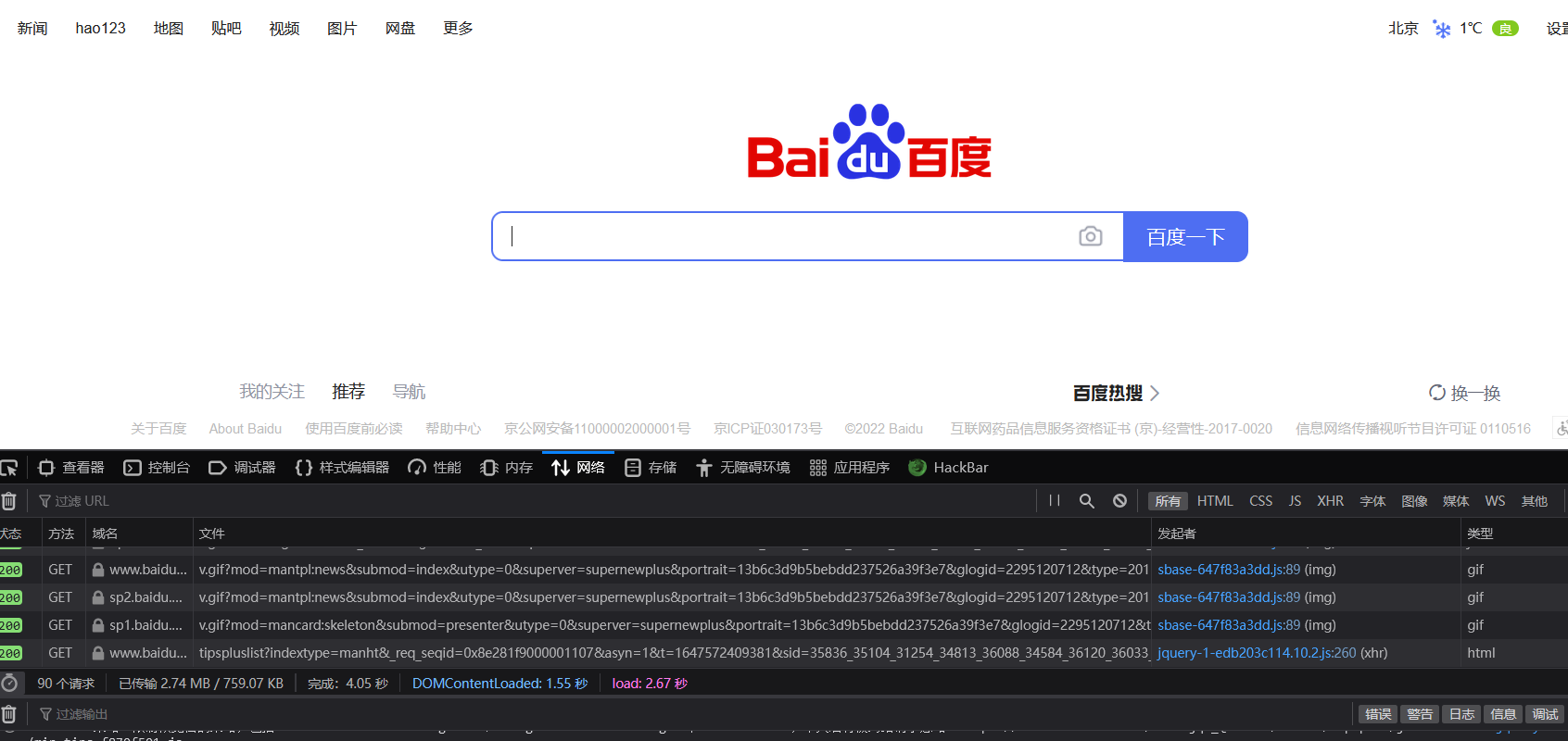The image size is (1568, 741).
Task: Open the 存储 storage tab
Action: point(651,468)
